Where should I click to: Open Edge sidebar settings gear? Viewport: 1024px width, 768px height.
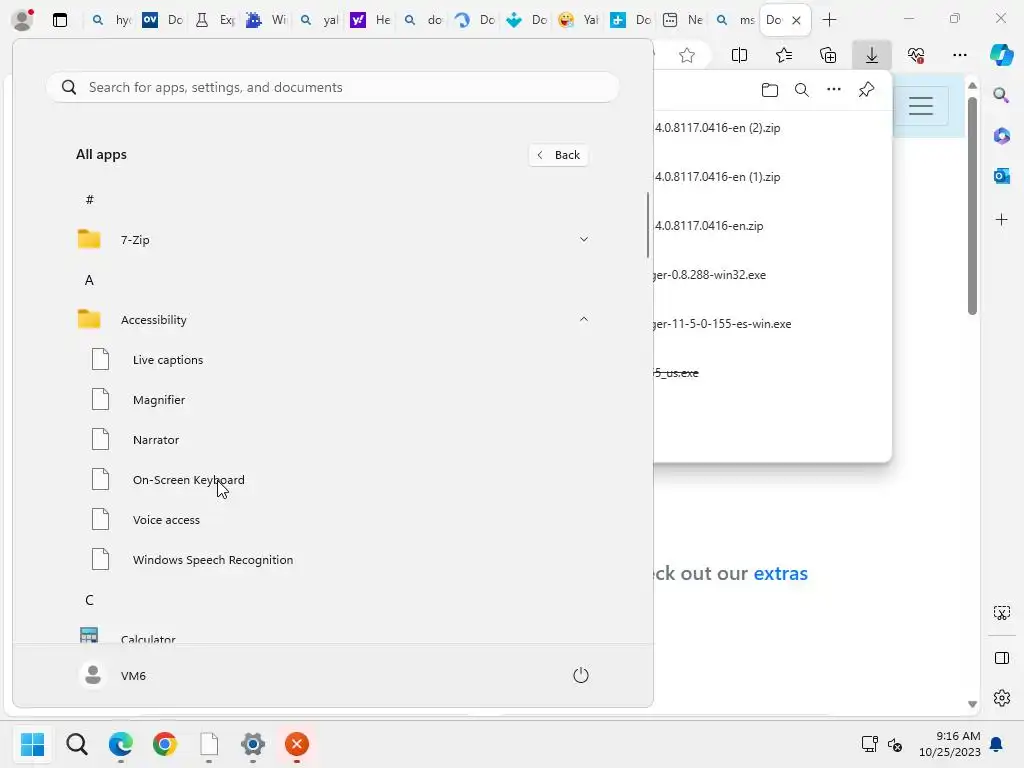[x=1001, y=698]
